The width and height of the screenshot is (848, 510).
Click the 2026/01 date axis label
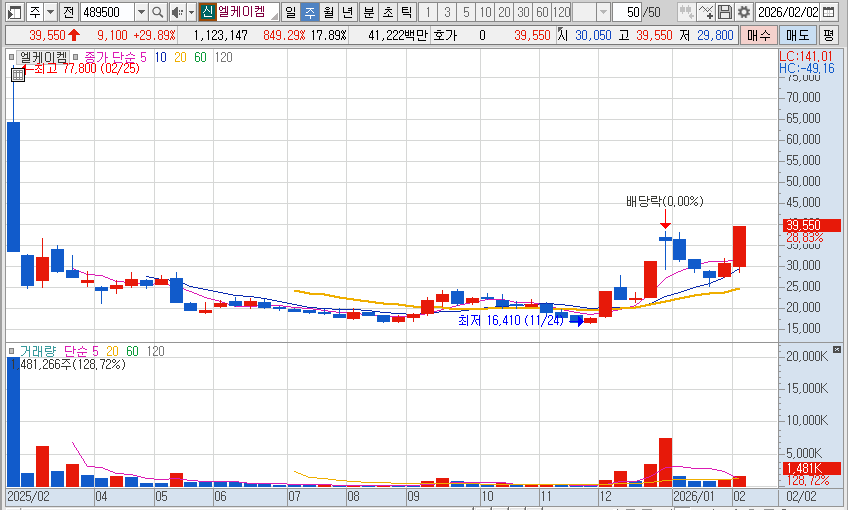tap(693, 496)
